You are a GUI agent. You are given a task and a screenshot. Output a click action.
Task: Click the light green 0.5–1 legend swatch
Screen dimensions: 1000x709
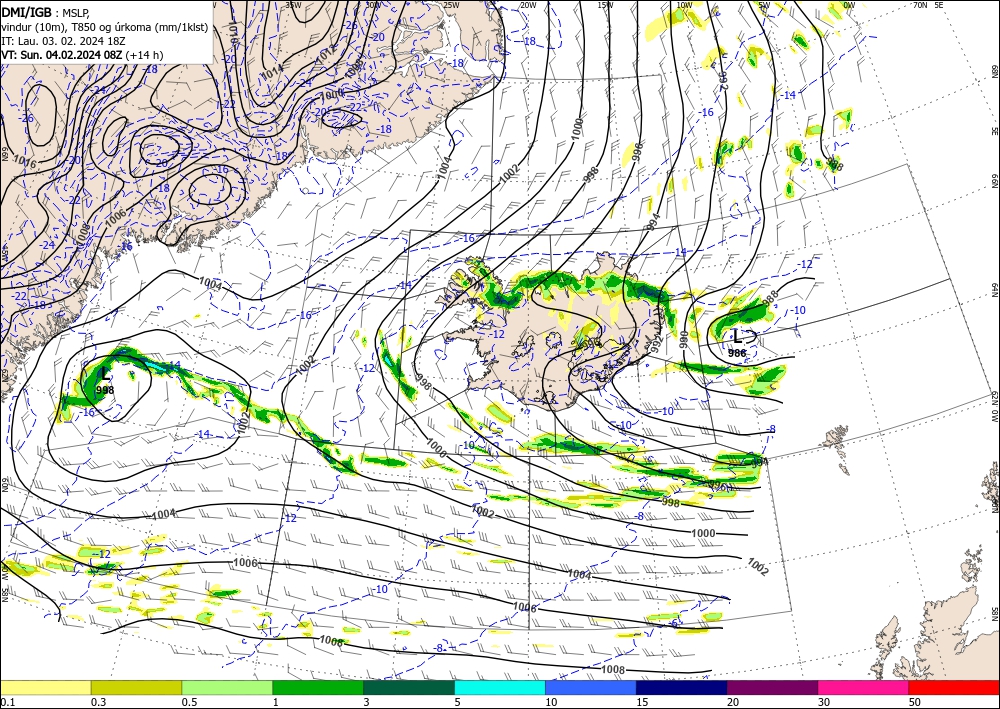227,687
